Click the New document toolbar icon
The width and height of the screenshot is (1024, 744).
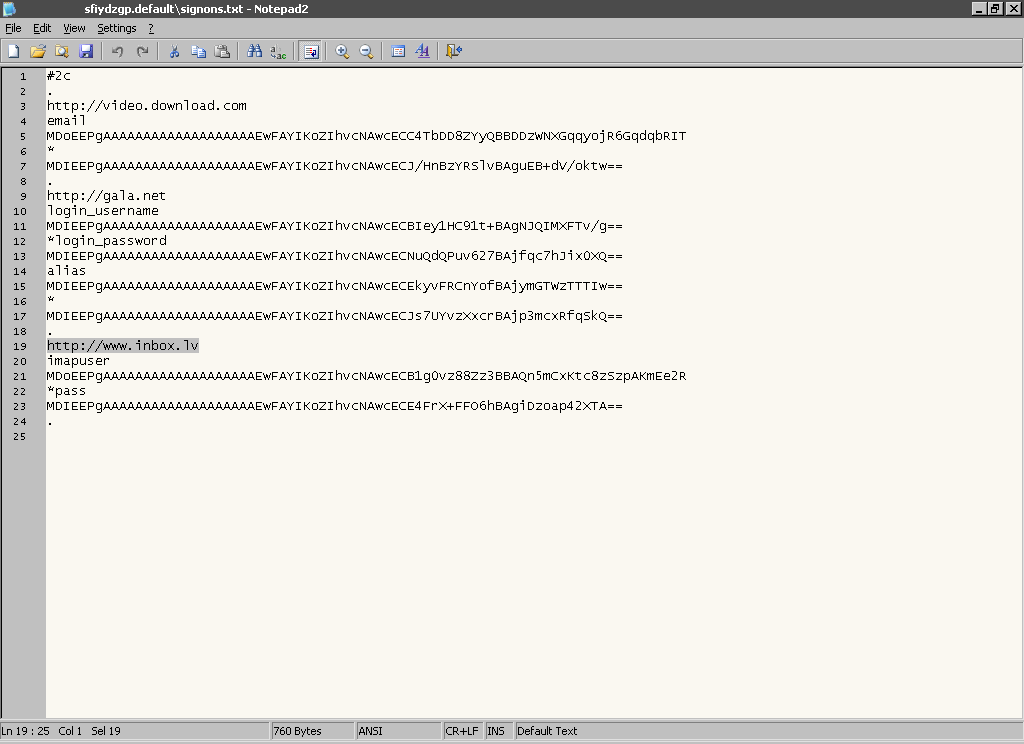(x=14, y=51)
